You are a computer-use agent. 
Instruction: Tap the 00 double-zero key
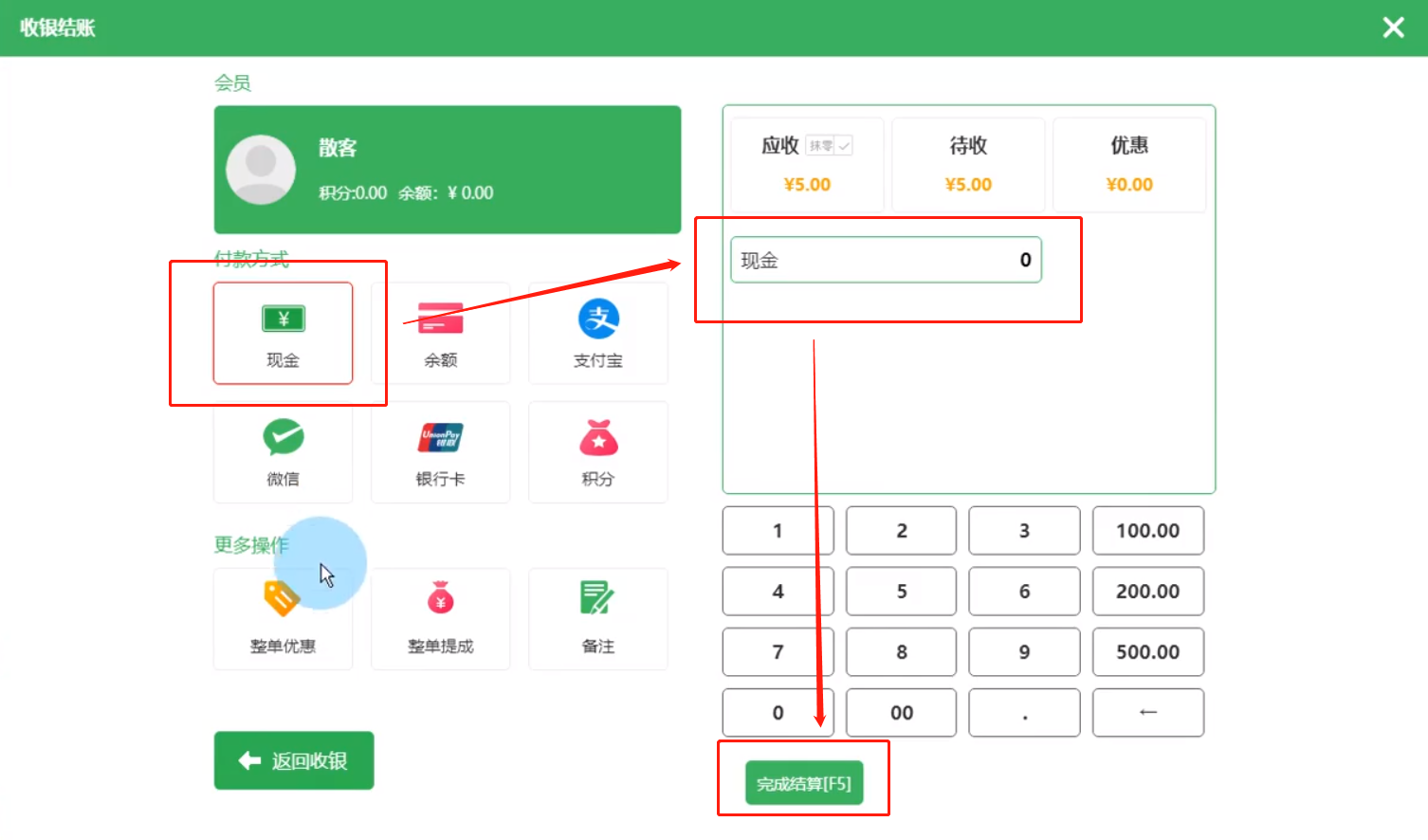(901, 713)
